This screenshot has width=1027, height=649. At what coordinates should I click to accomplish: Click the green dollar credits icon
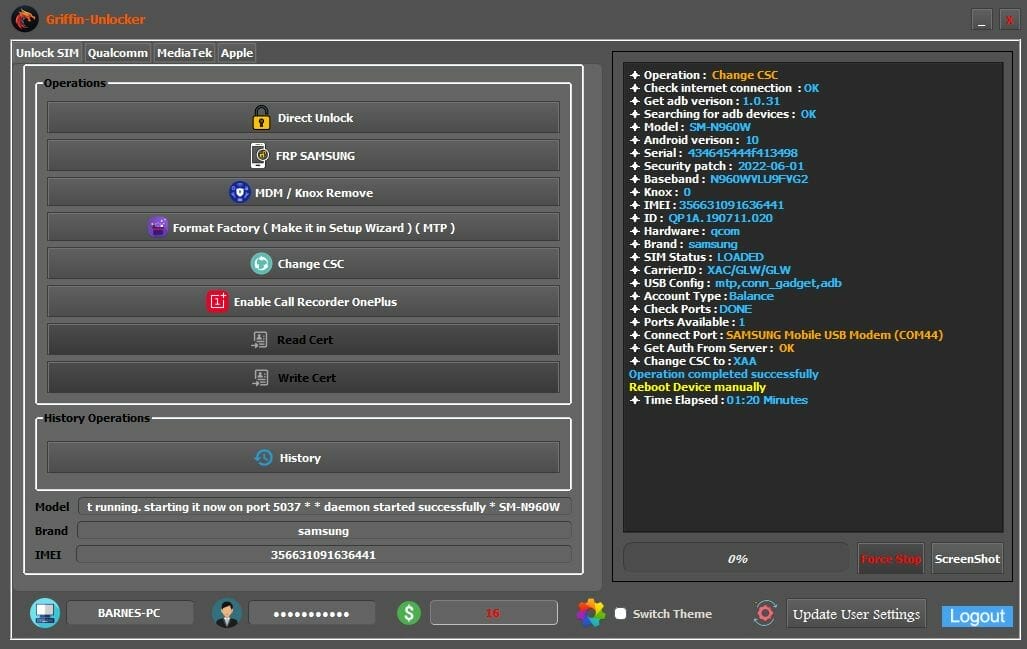tap(408, 613)
